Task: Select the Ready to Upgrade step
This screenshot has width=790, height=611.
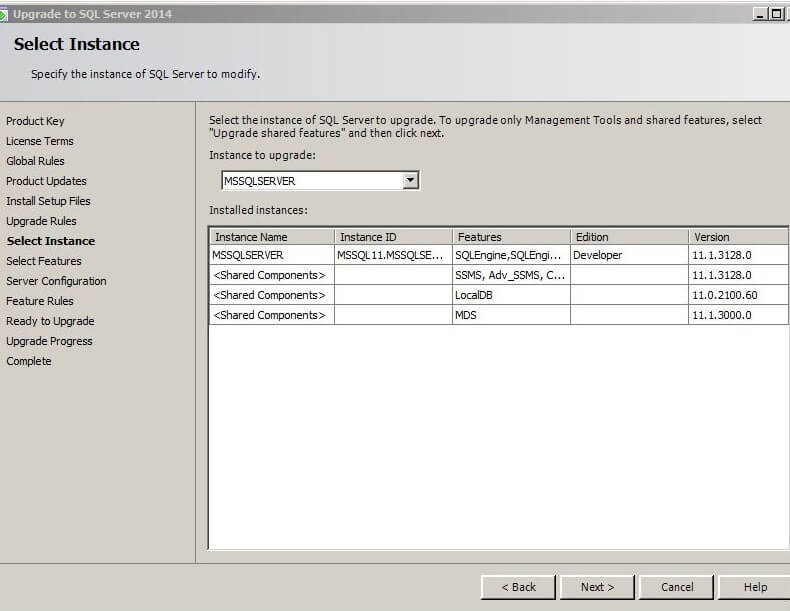Action: (x=50, y=321)
